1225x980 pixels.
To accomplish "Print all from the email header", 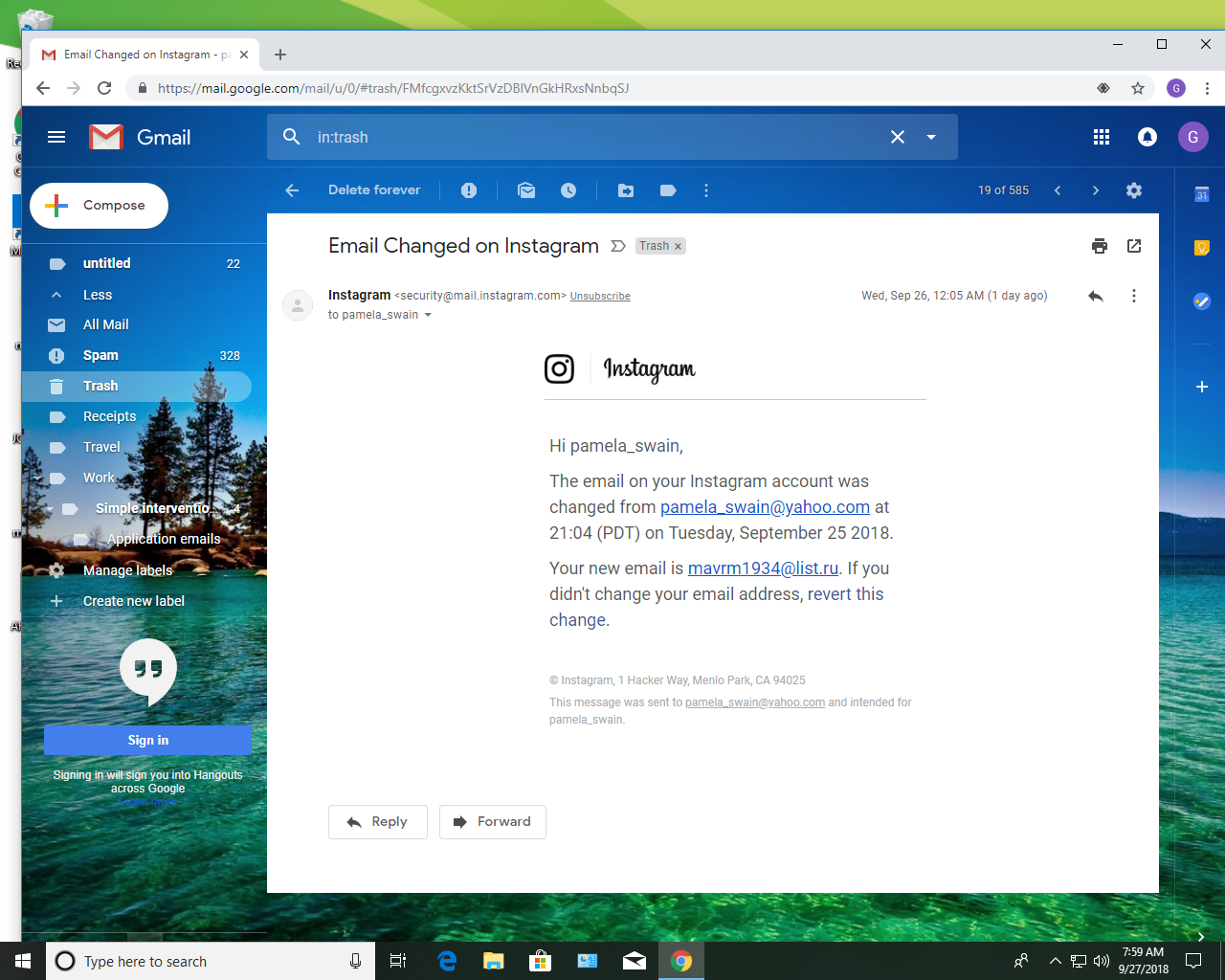I will [x=1100, y=246].
